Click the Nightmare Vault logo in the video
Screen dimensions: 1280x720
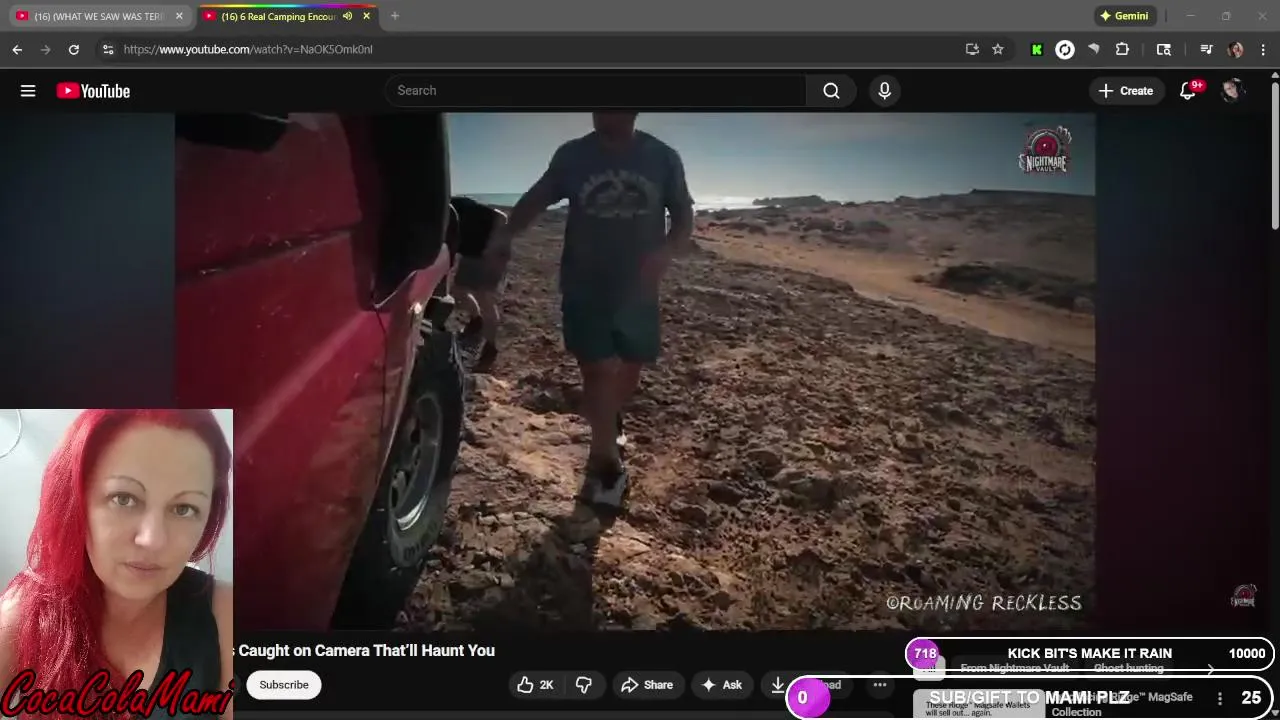[1044, 151]
